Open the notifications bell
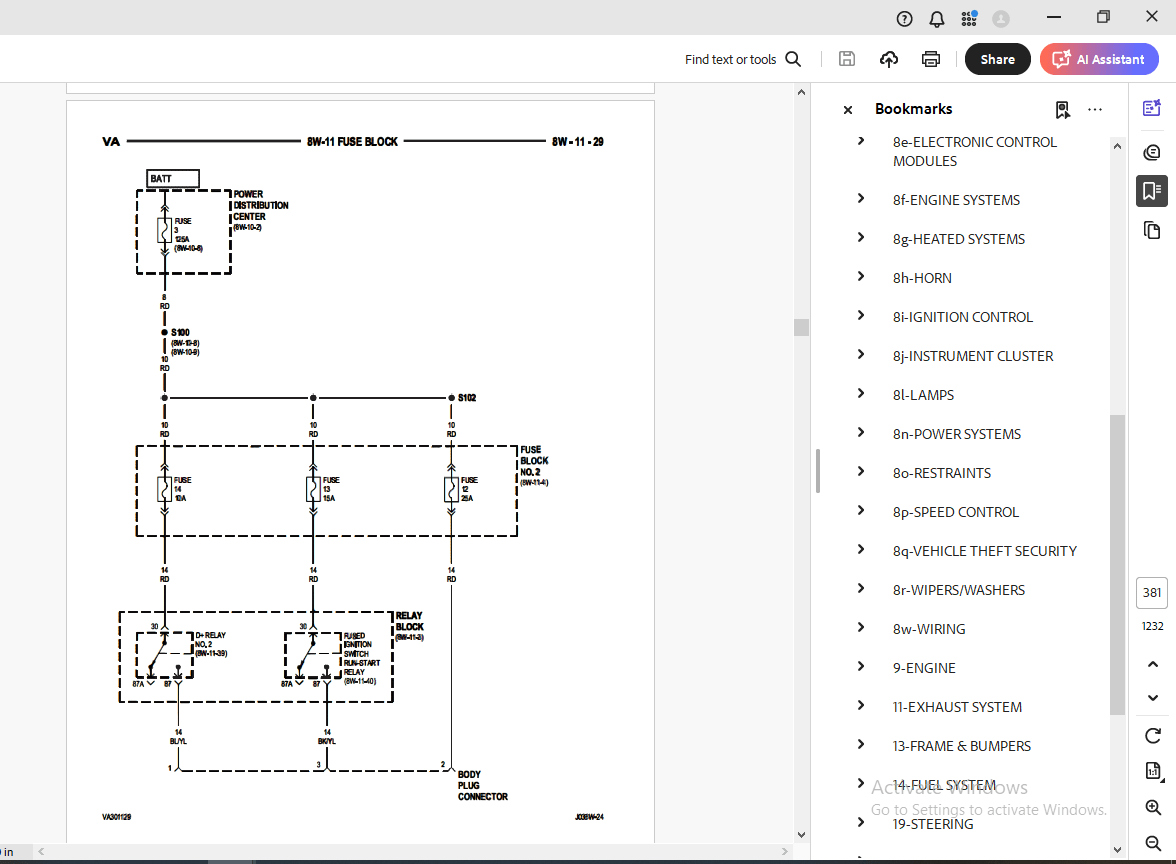The image size is (1176, 864). pyautogui.click(x=936, y=18)
